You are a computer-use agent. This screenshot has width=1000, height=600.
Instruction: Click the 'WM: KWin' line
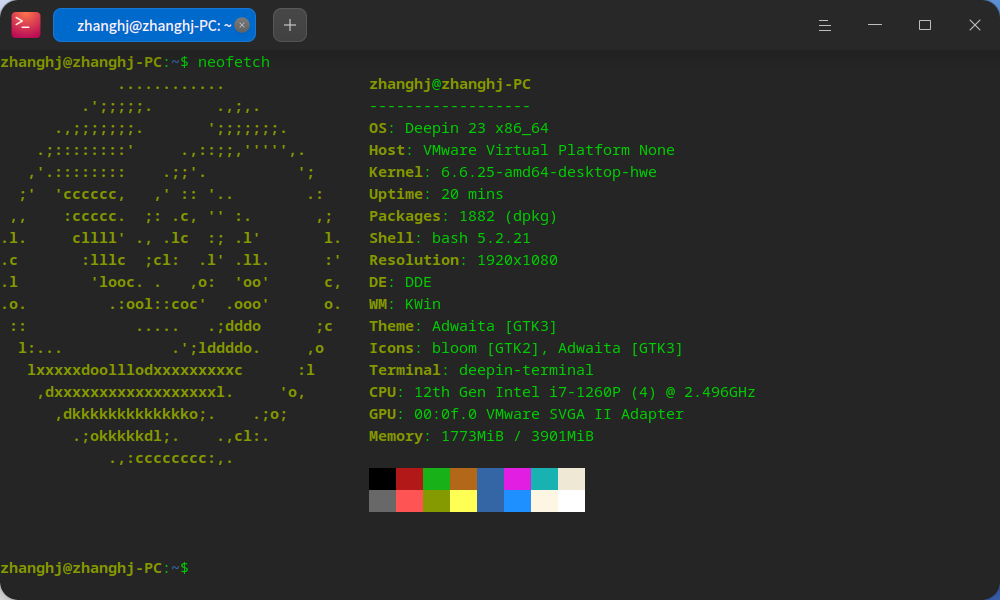click(x=404, y=304)
